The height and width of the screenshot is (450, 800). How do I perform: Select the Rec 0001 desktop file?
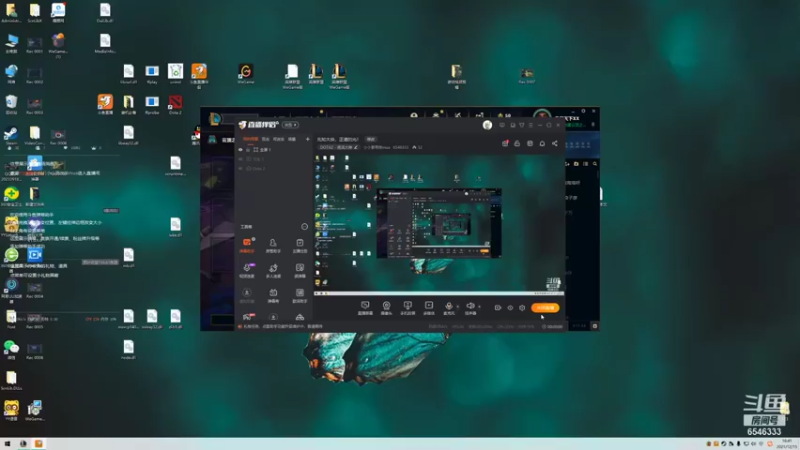point(34,44)
